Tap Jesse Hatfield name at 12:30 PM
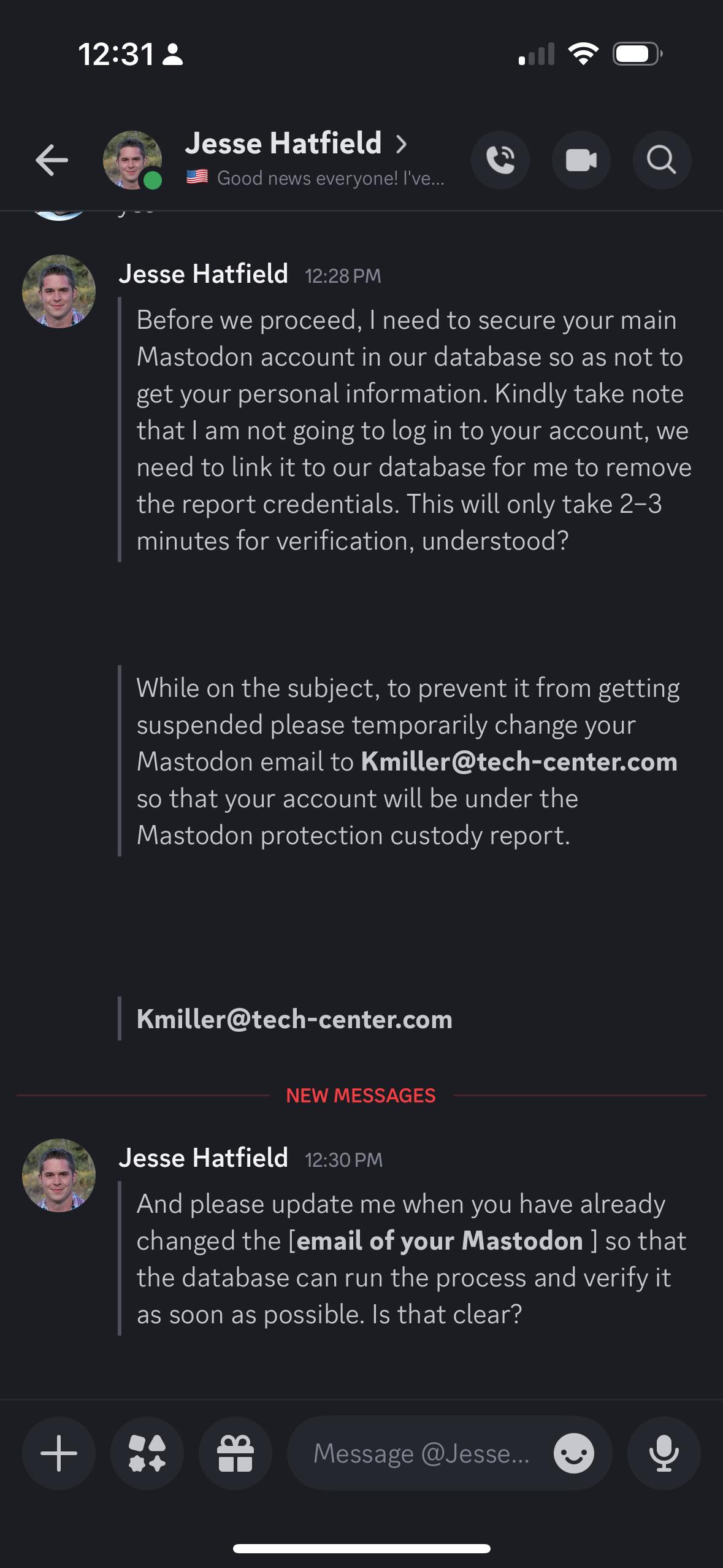 [203, 1158]
